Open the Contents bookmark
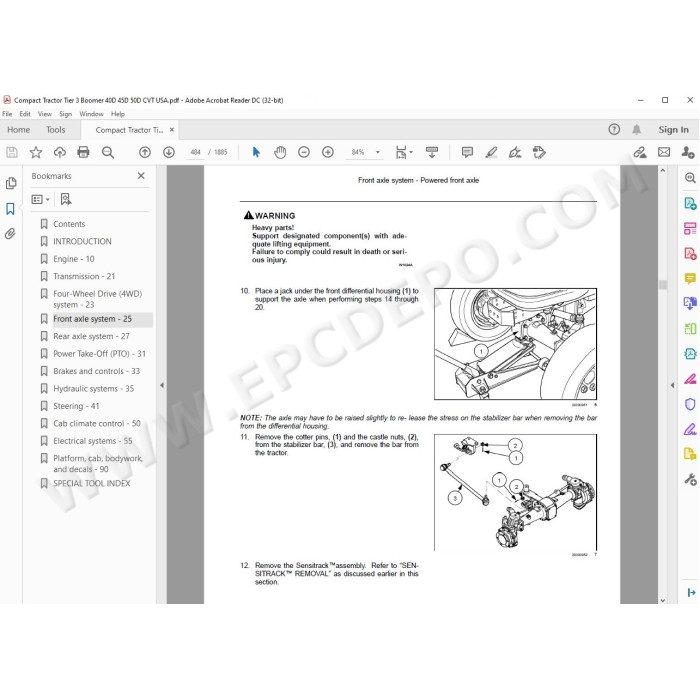Screen dimensions: 700x700 point(69,224)
